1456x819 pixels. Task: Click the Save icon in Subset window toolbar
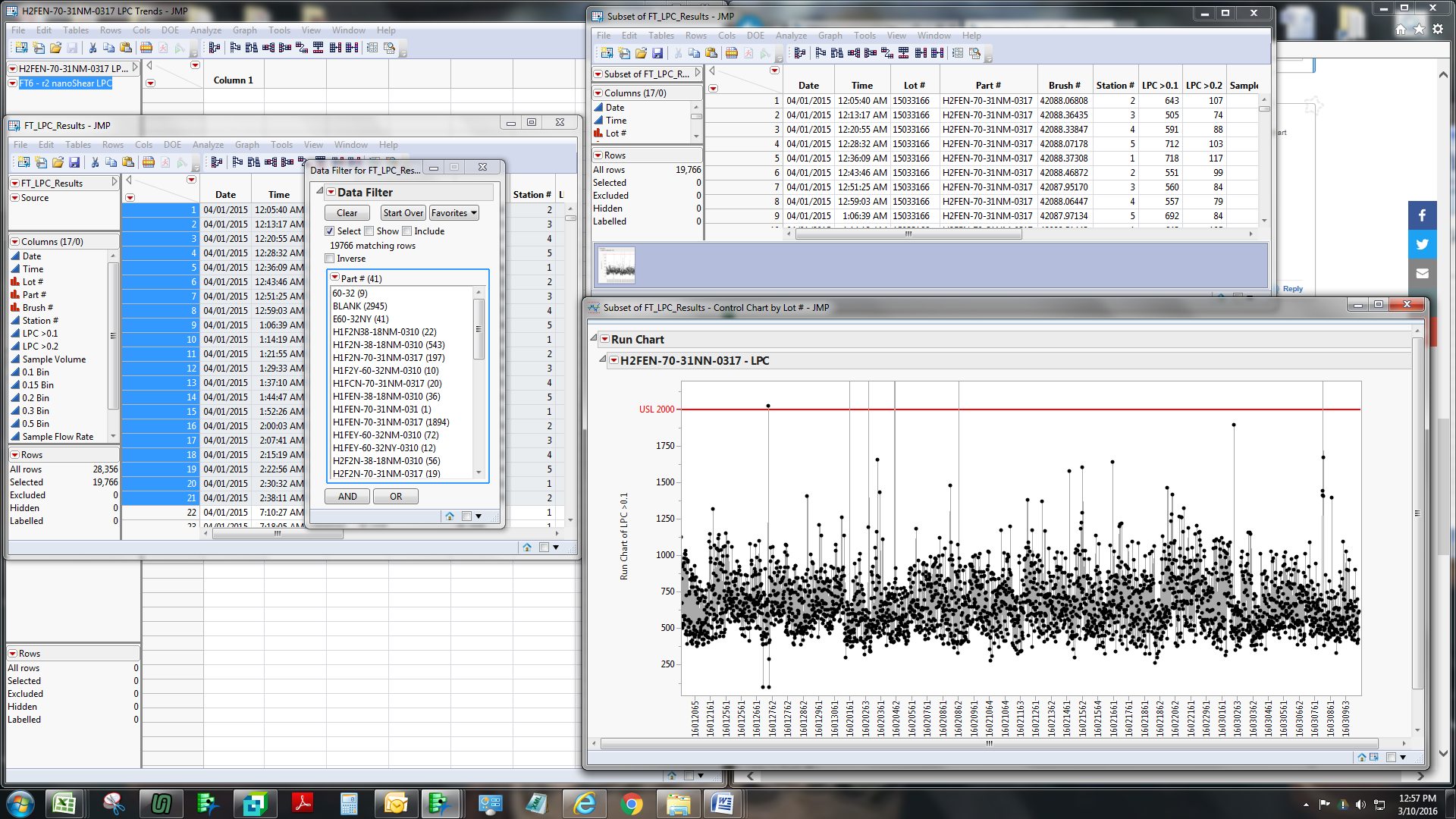click(657, 53)
